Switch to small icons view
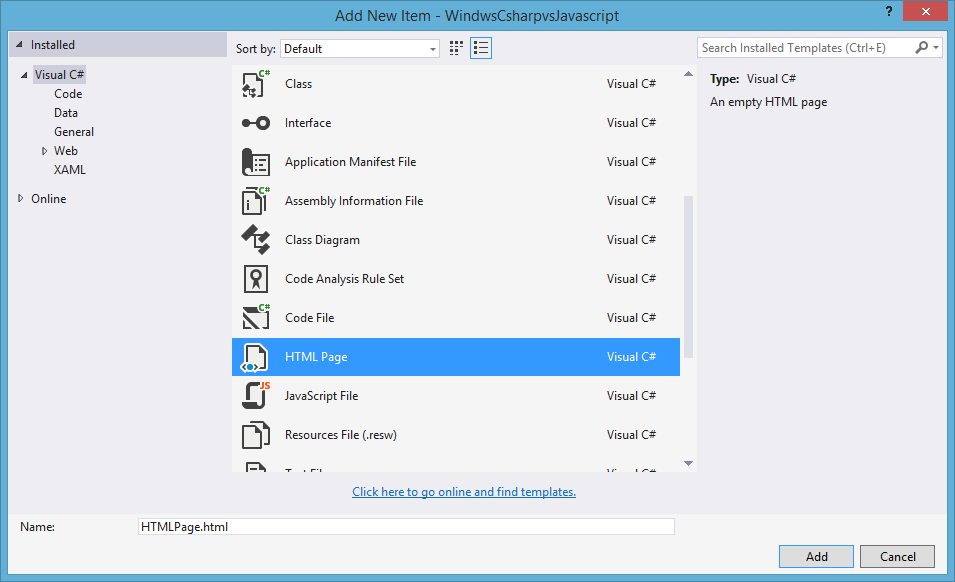 456,47
